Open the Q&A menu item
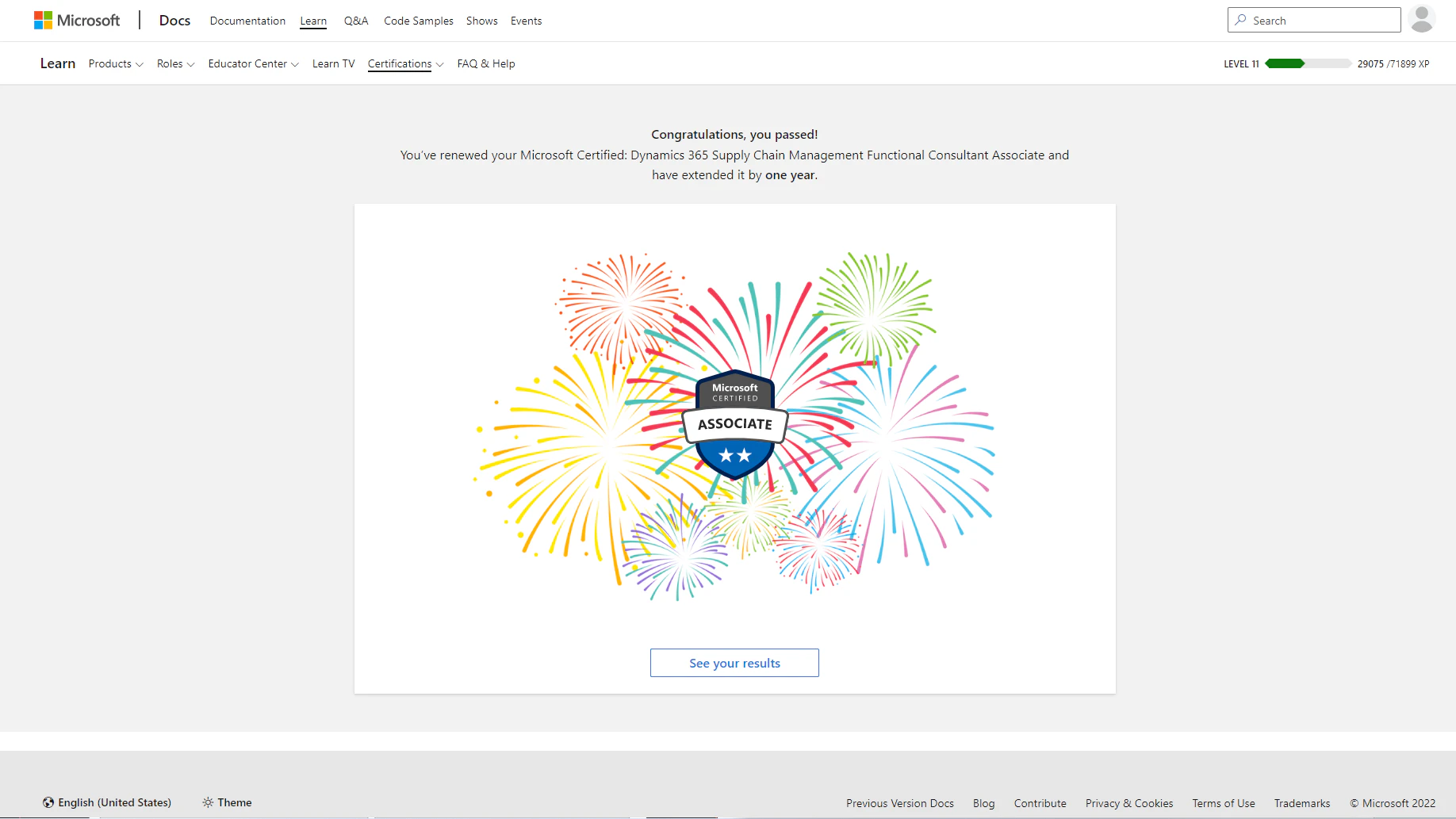The image size is (1456, 819). click(356, 21)
